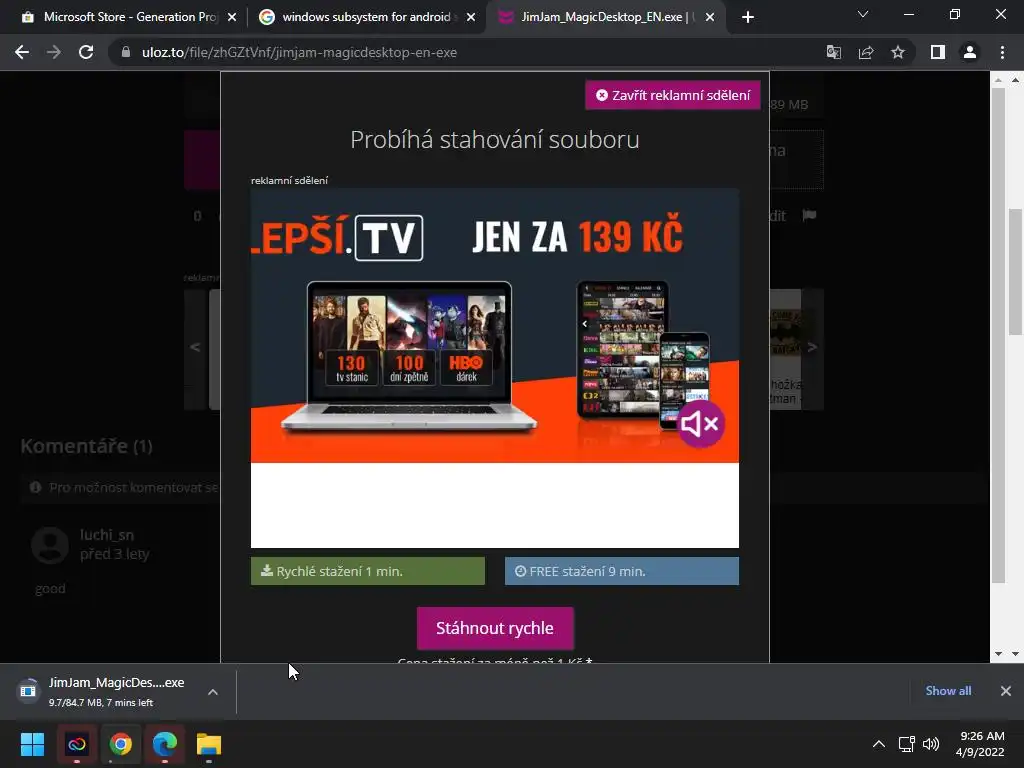
Task: Open Google Chrome from taskbar
Action: [x=121, y=744]
